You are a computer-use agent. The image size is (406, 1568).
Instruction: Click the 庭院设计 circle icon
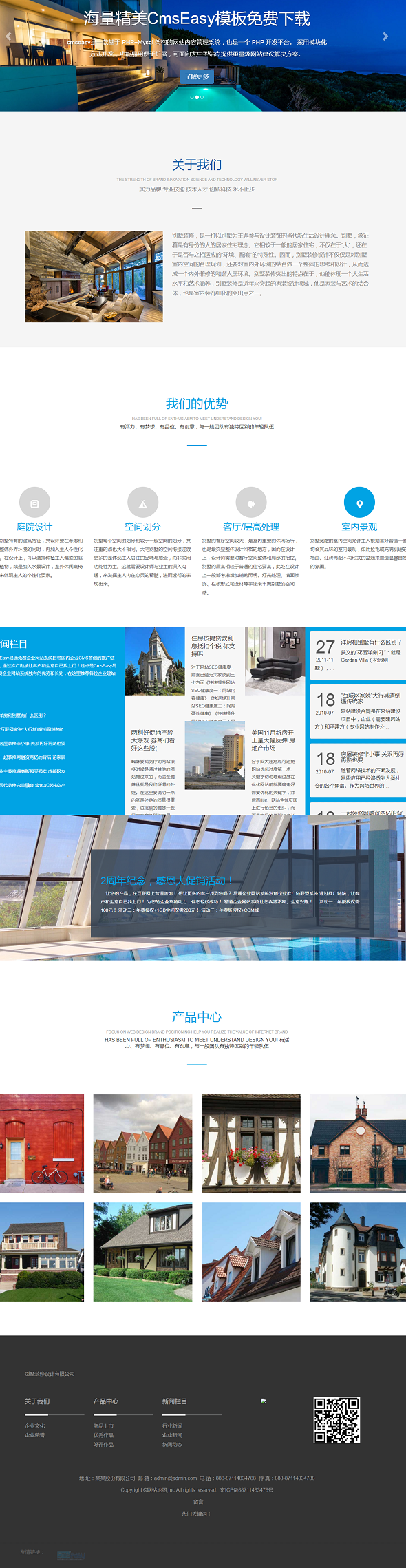pyautogui.click(x=34, y=503)
